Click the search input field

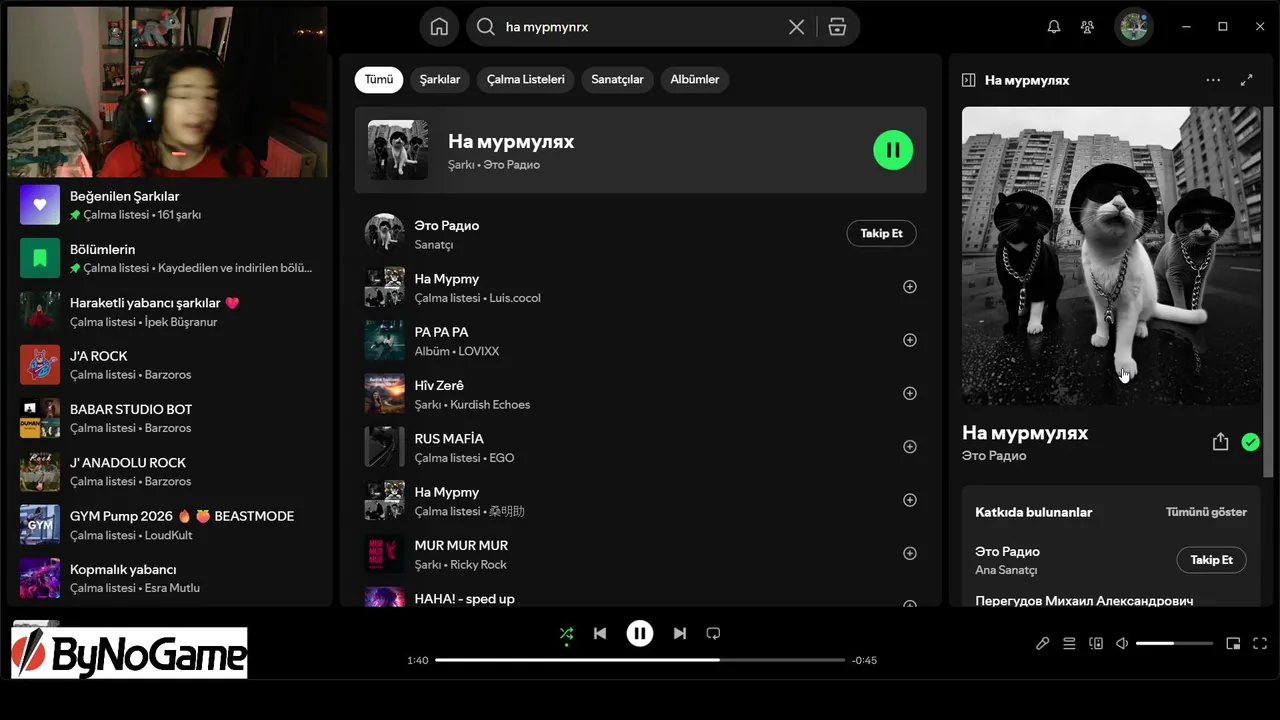[640, 27]
